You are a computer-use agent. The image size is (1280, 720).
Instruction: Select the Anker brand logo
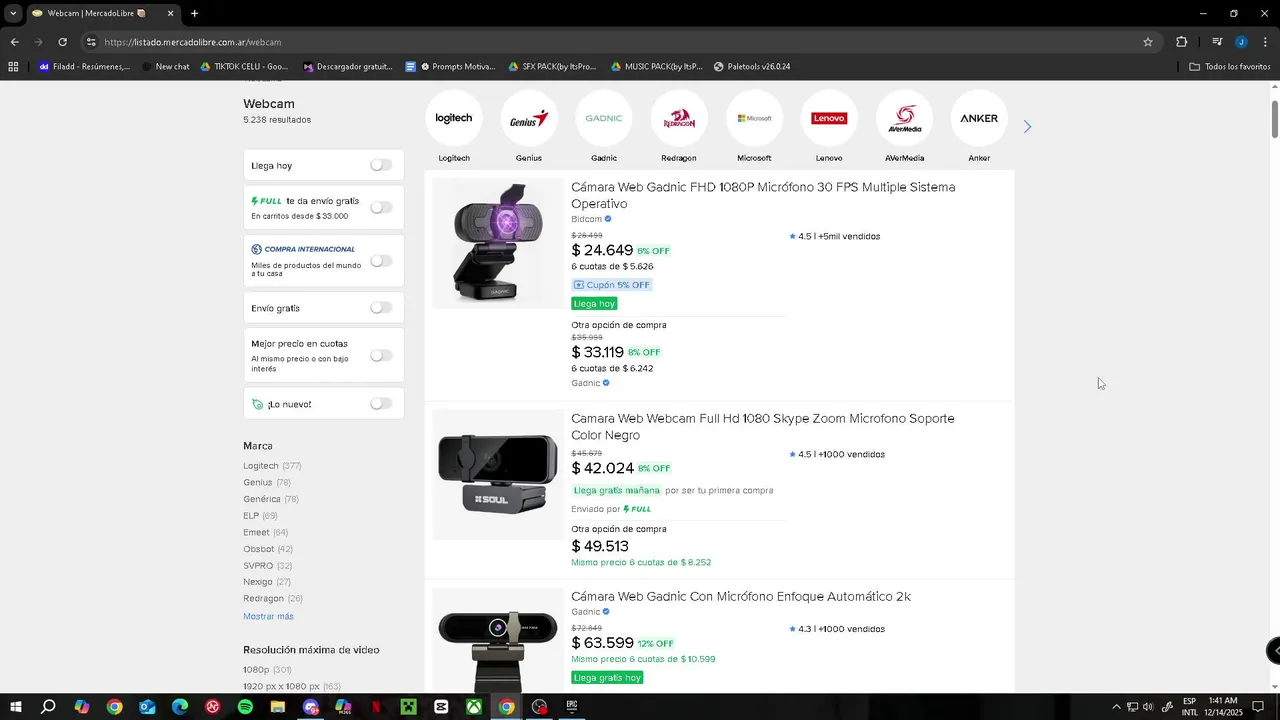[x=979, y=118]
